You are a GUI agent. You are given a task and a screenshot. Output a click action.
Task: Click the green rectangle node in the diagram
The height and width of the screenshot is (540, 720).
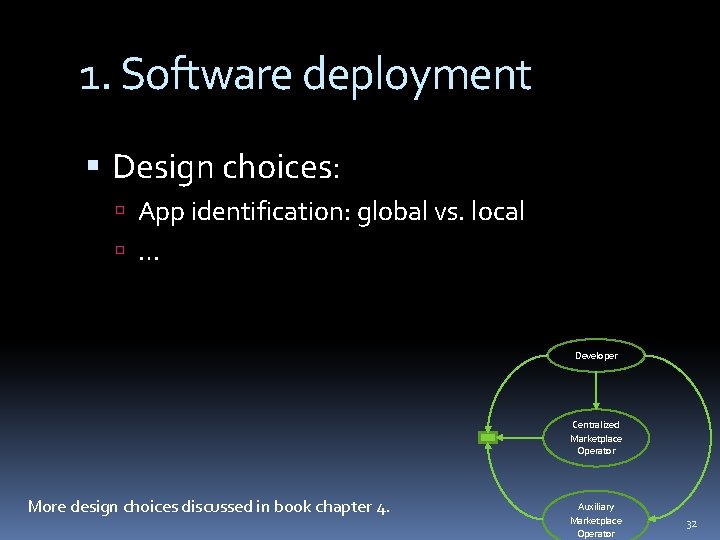click(x=488, y=438)
